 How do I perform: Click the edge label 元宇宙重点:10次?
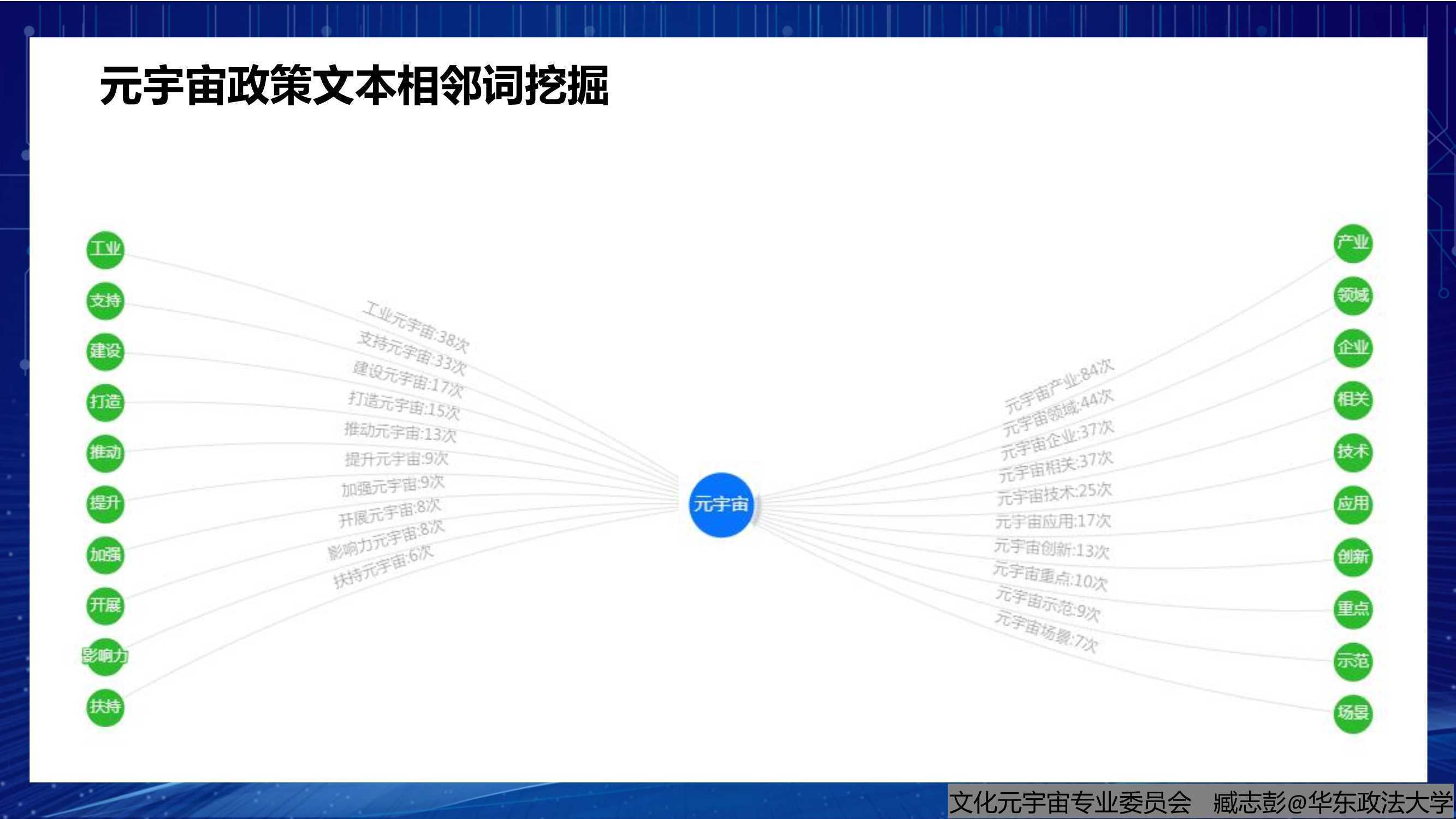(1050, 575)
